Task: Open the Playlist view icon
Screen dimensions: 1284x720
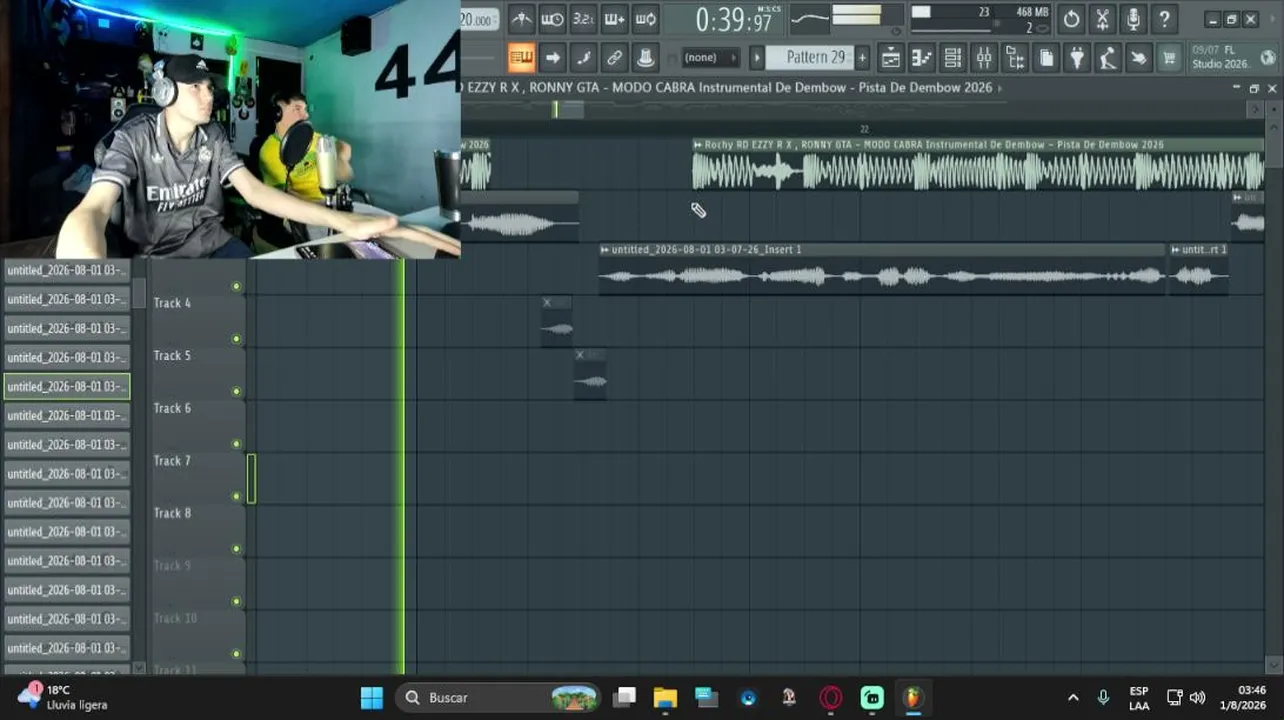Action: [x=890, y=58]
